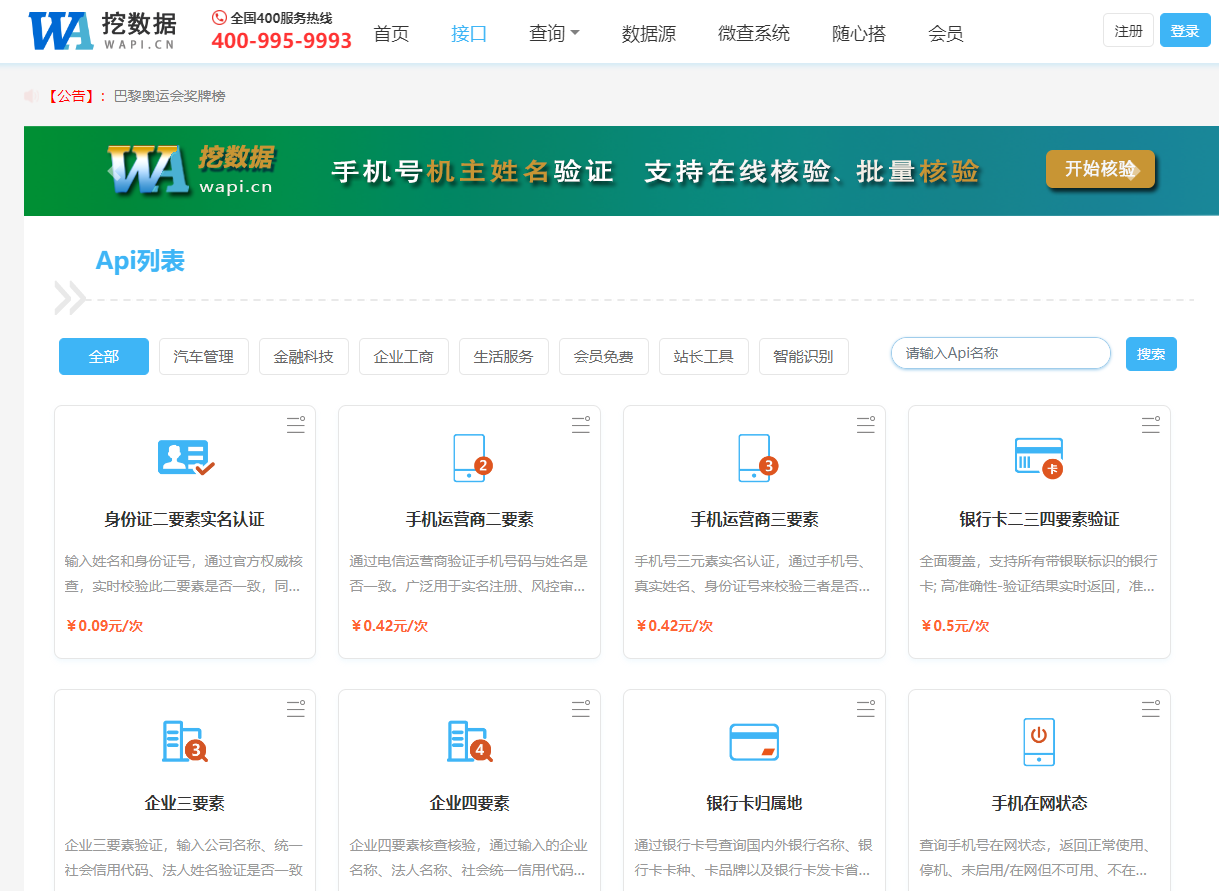The height and width of the screenshot is (891, 1219).
Task: Click the ID card icon for 身份证二要素实名认证
Action: point(185,457)
